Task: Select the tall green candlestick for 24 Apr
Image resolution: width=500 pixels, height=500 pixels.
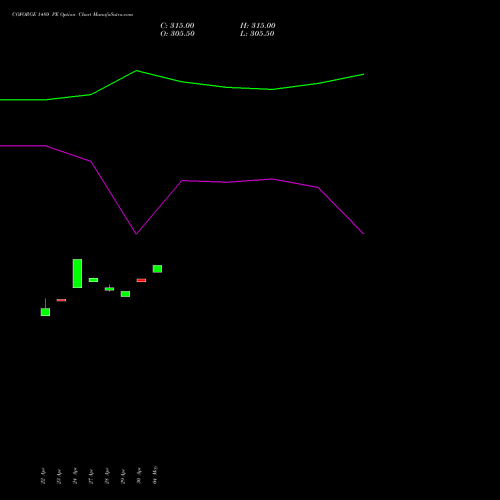Action: coord(77,273)
